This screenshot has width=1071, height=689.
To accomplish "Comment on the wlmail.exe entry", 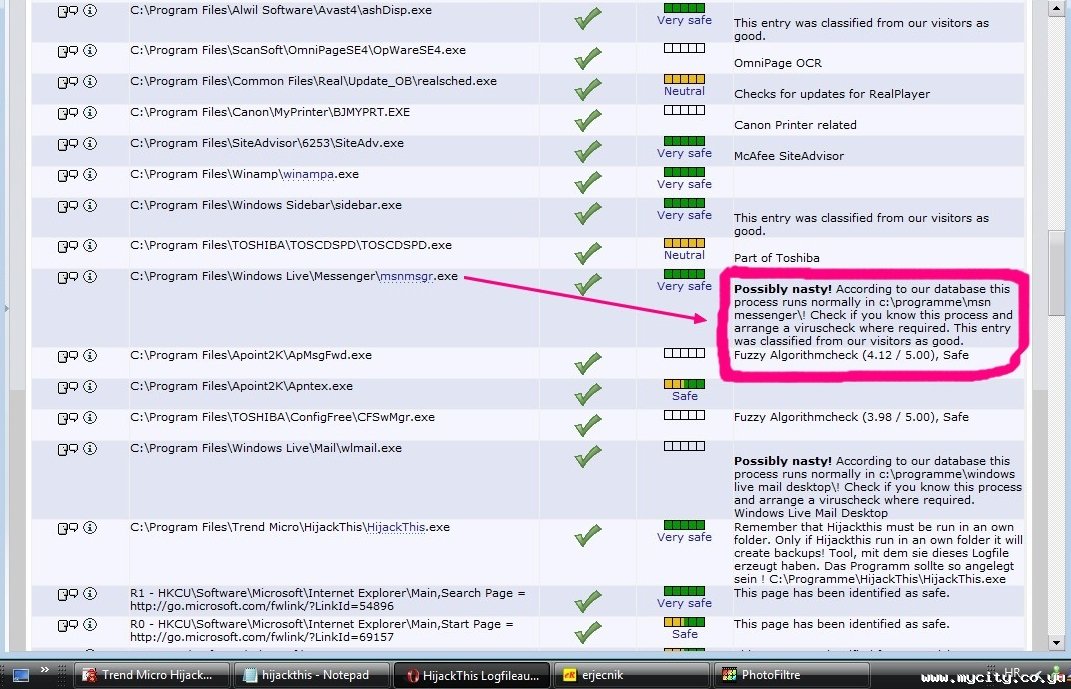I will [68, 449].
